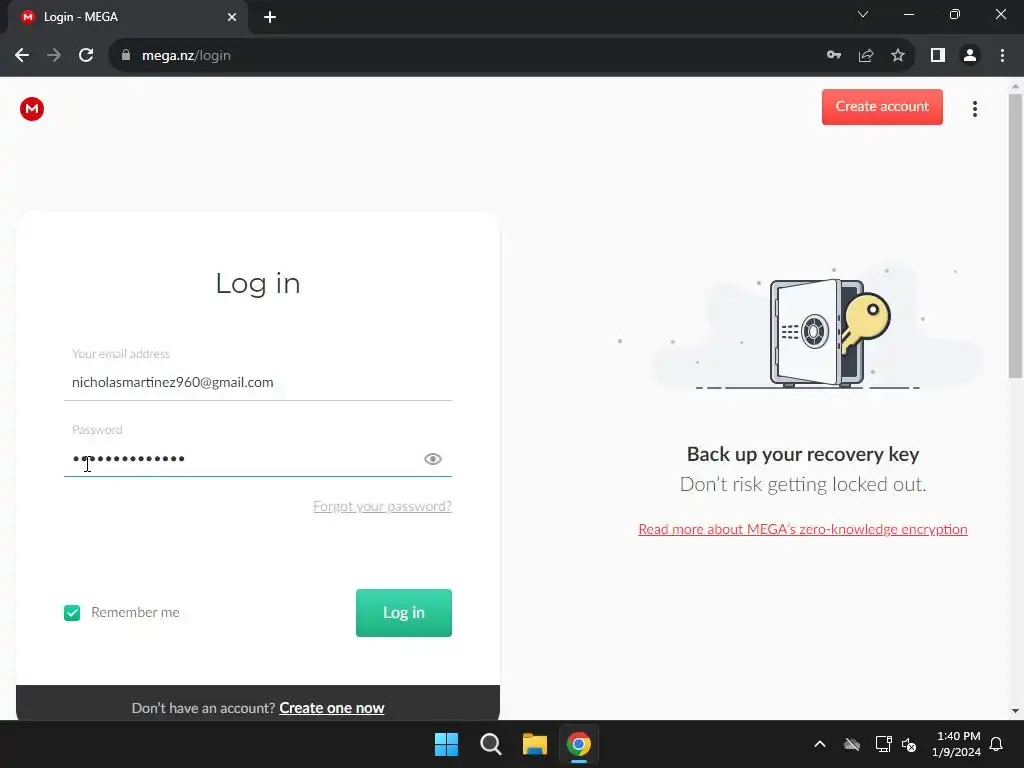Open network tray icon
Viewport: 1024px width, 768px height.
pyautogui.click(x=883, y=744)
